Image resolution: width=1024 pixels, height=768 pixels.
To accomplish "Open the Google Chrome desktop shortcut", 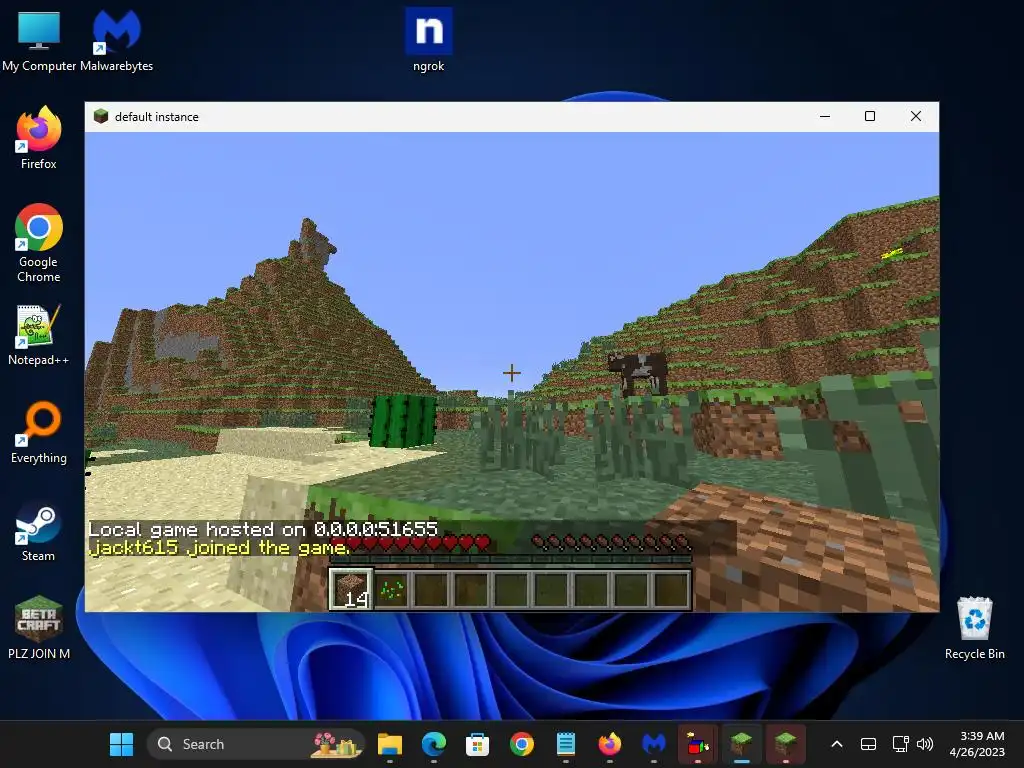I will tap(39, 243).
